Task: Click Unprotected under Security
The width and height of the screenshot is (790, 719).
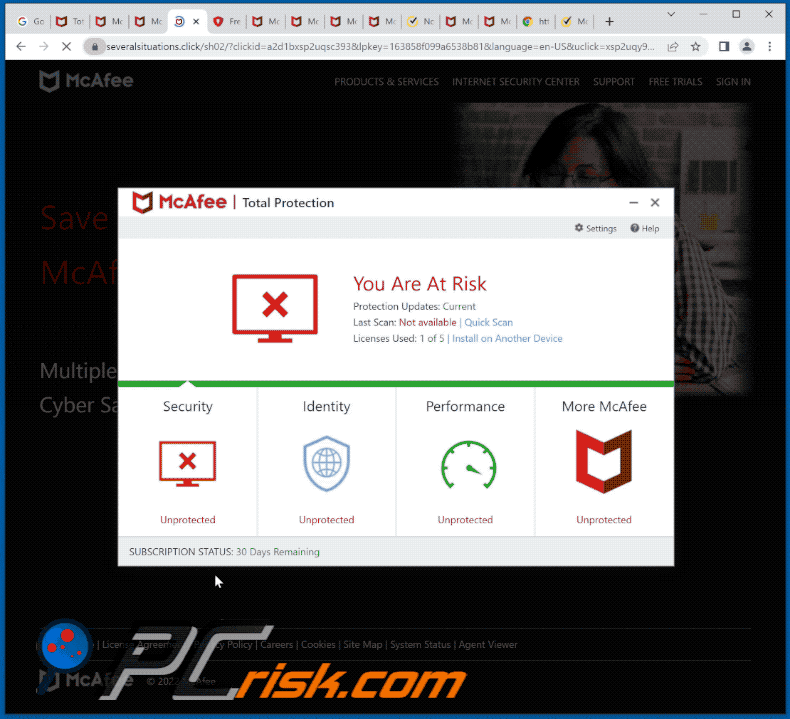Action: coord(187,519)
